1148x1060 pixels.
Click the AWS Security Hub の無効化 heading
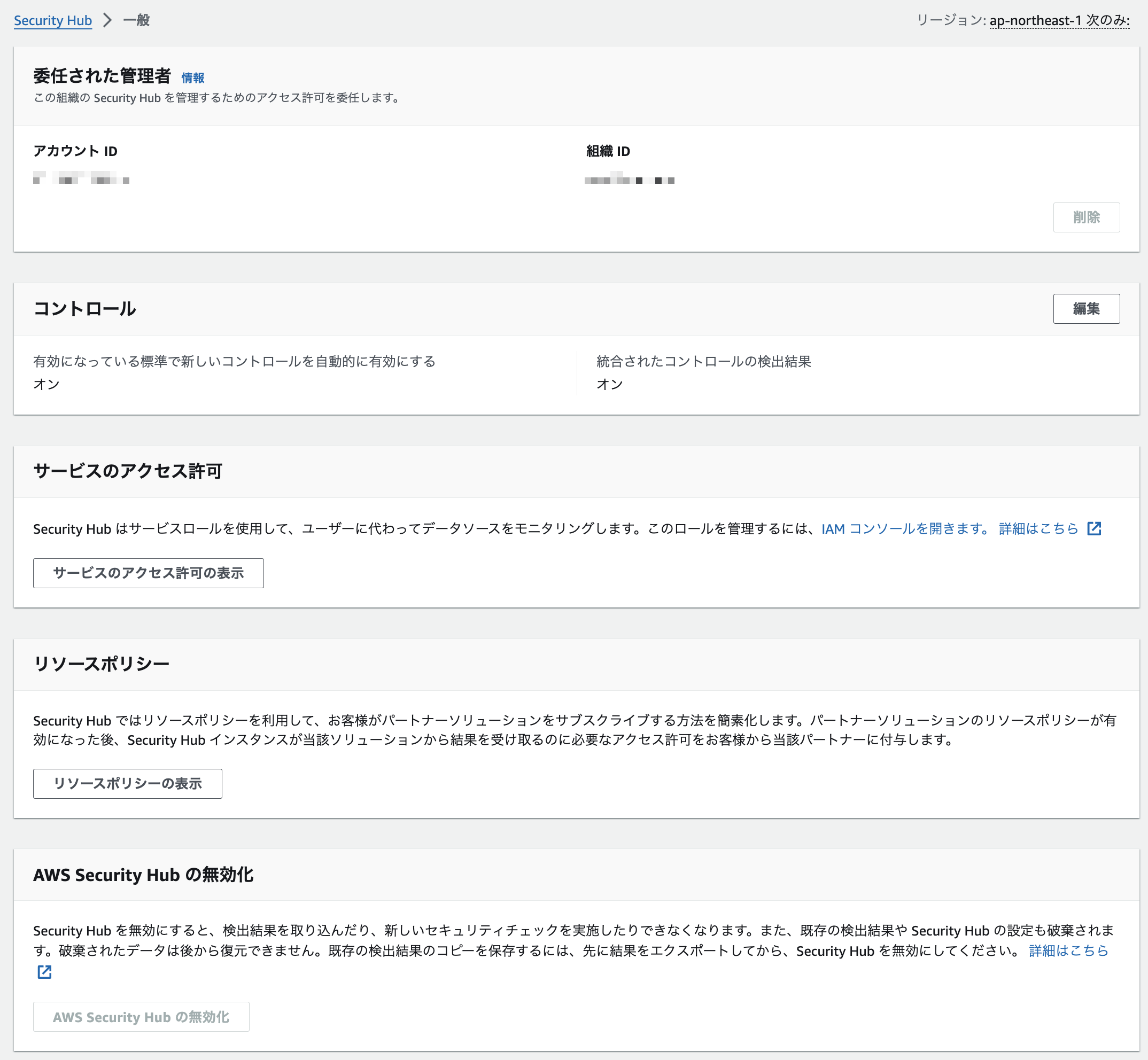pos(143,875)
